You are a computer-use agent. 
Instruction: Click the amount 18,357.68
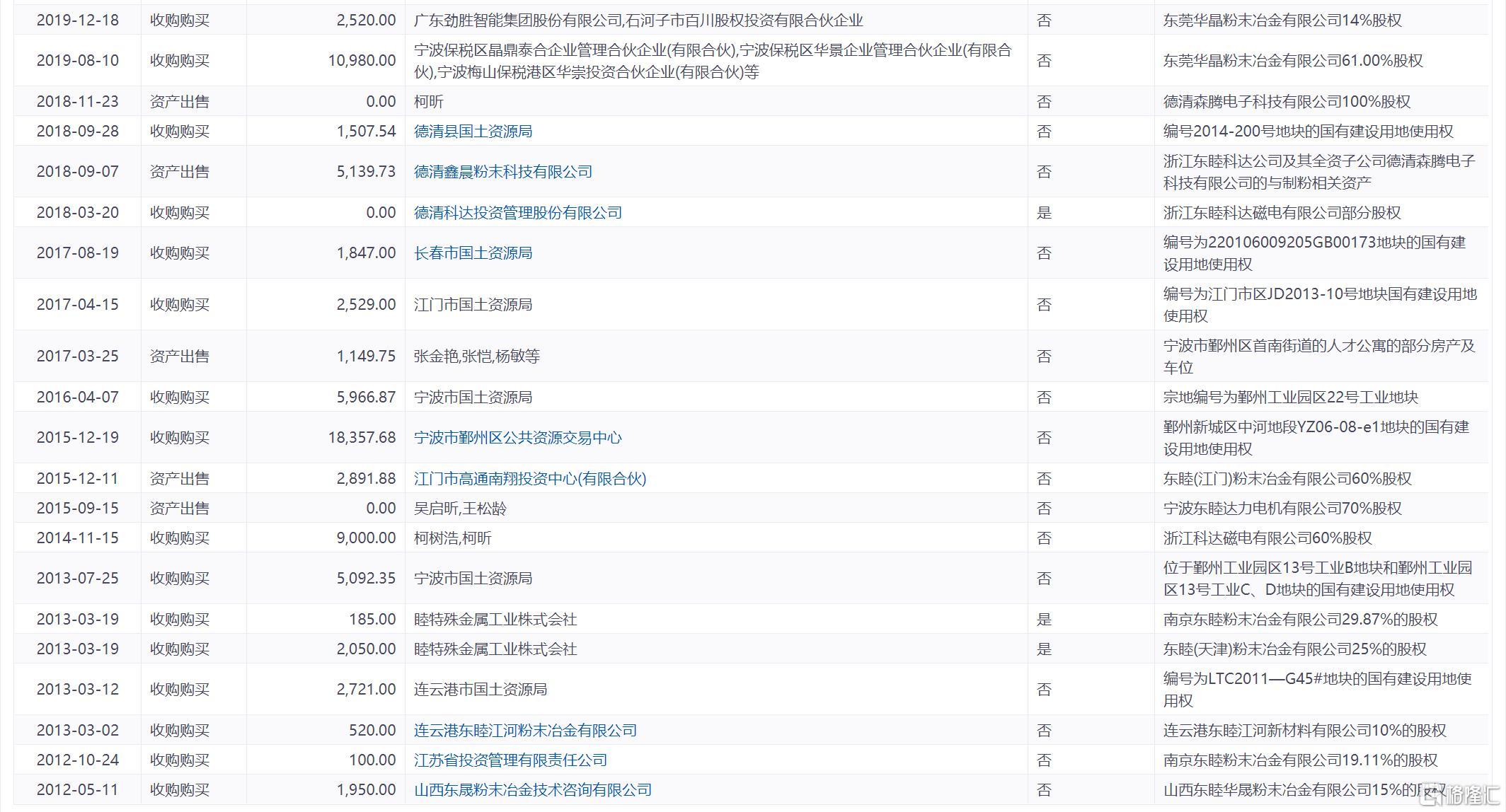tap(362, 437)
